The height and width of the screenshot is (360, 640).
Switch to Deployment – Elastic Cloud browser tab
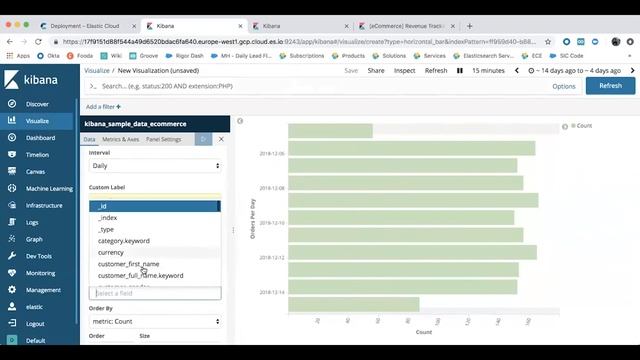[x=85, y=26]
